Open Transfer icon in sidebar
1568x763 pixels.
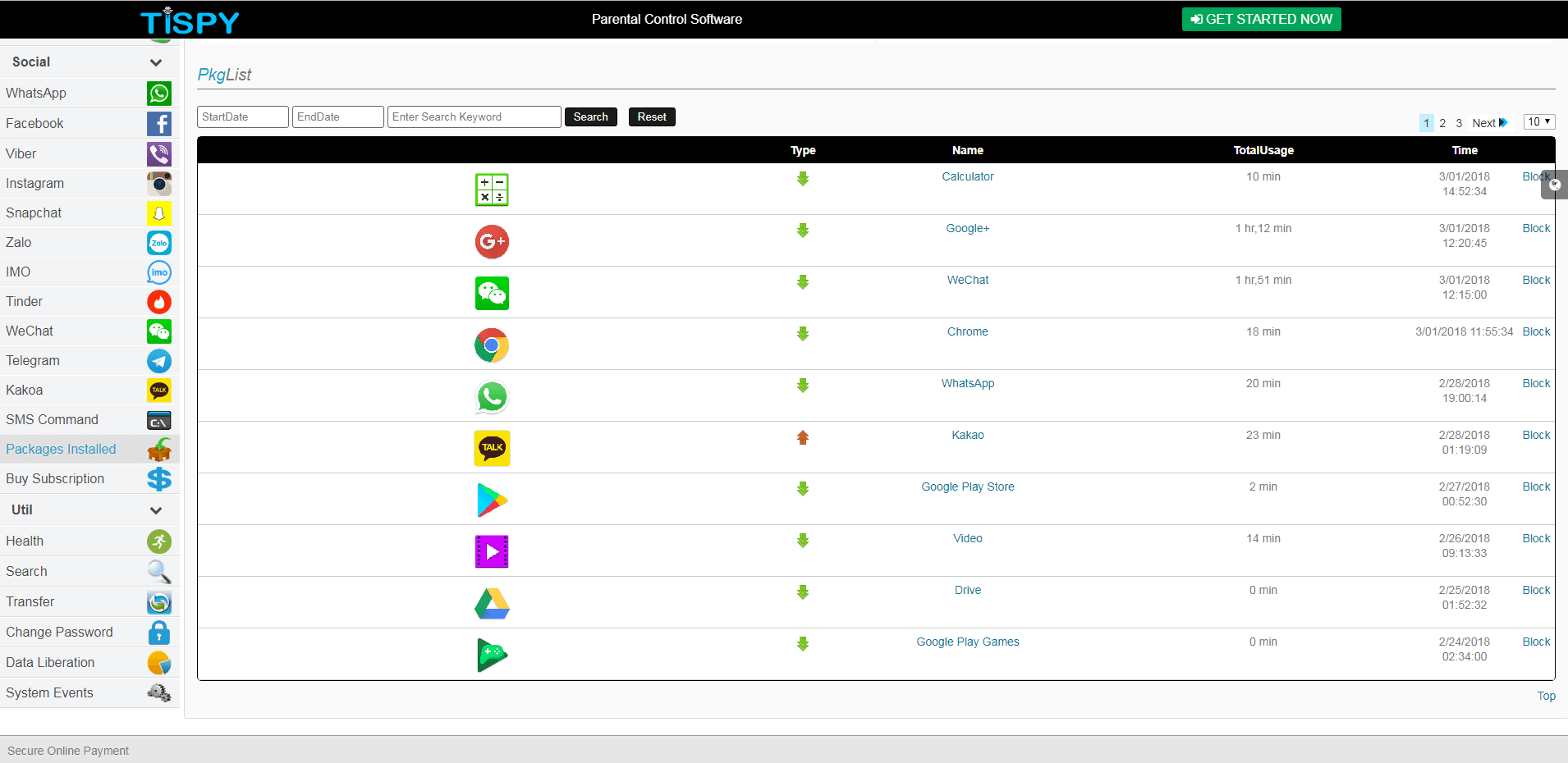pyautogui.click(x=159, y=602)
